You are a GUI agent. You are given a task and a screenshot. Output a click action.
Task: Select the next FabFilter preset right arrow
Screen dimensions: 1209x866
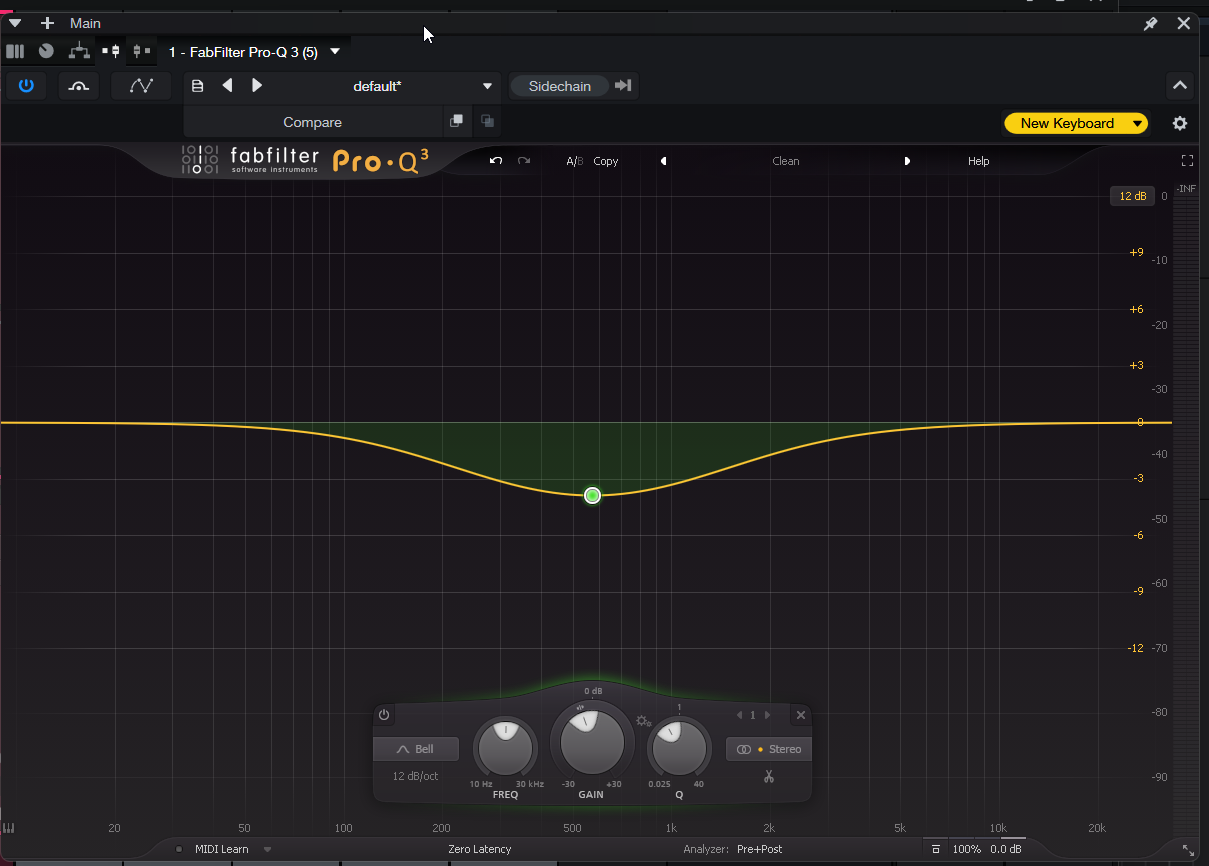pyautogui.click(x=908, y=161)
